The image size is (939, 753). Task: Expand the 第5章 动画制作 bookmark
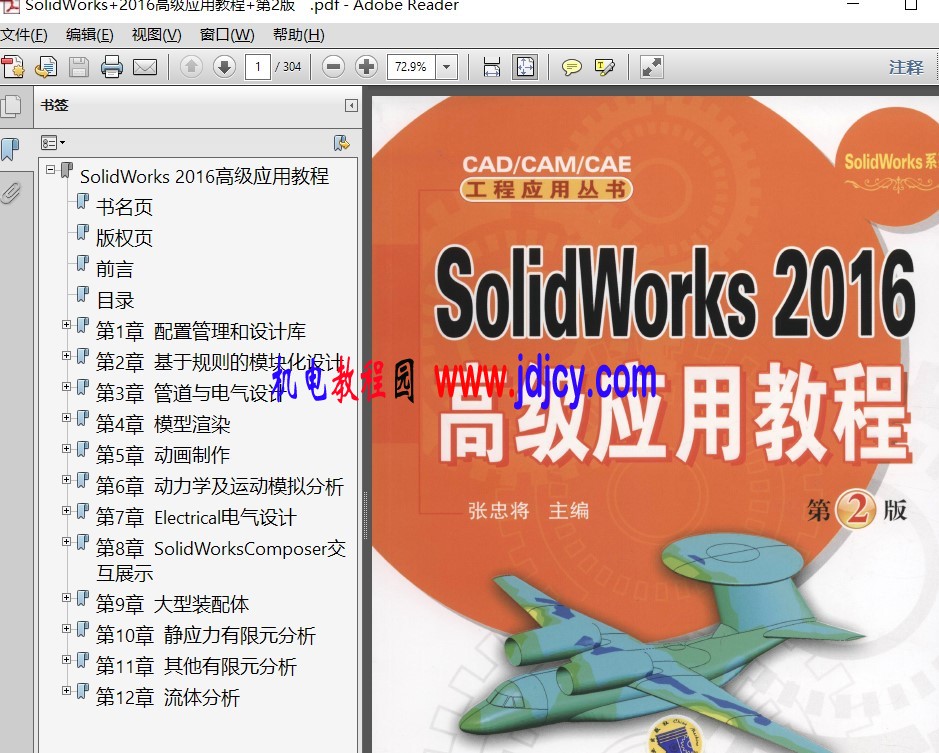pos(66,449)
